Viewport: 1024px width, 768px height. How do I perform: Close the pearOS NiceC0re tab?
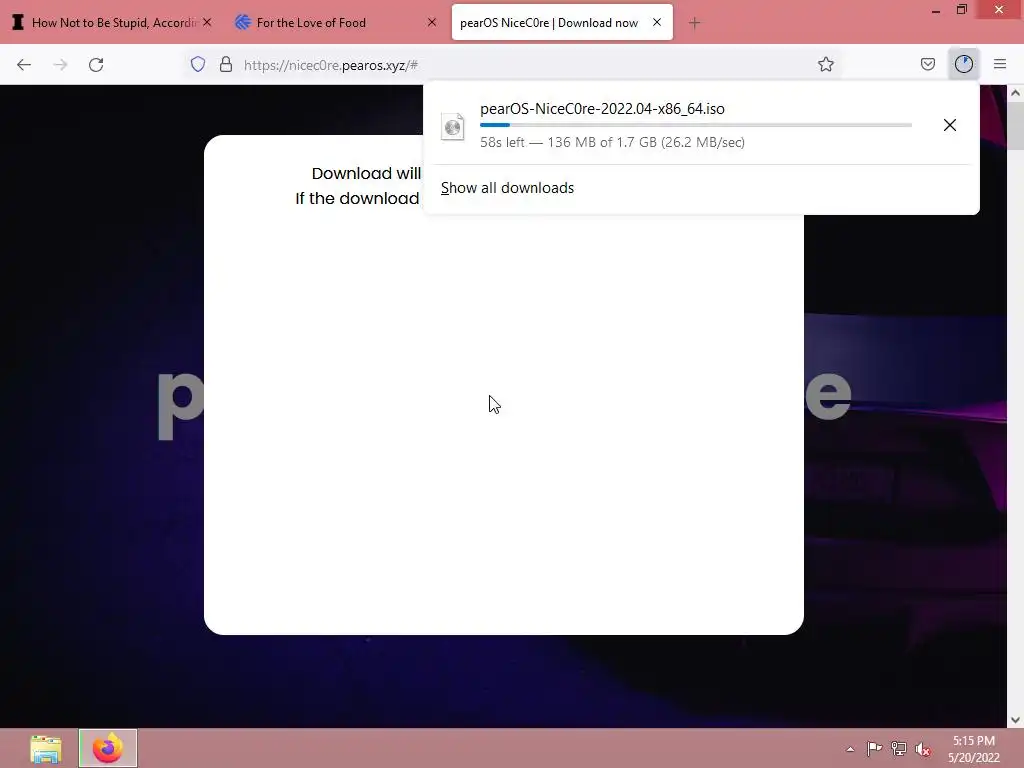tap(657, 22)
